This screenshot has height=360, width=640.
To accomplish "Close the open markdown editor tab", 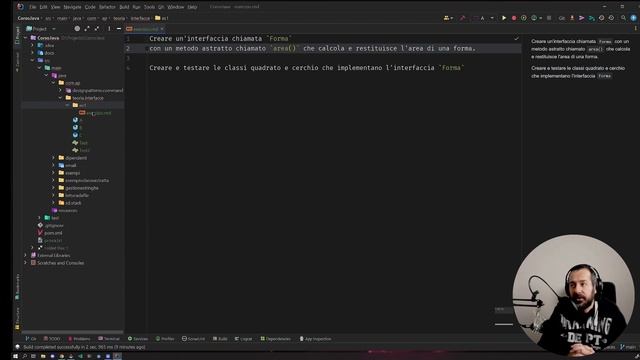I will [x=162, y=29].
